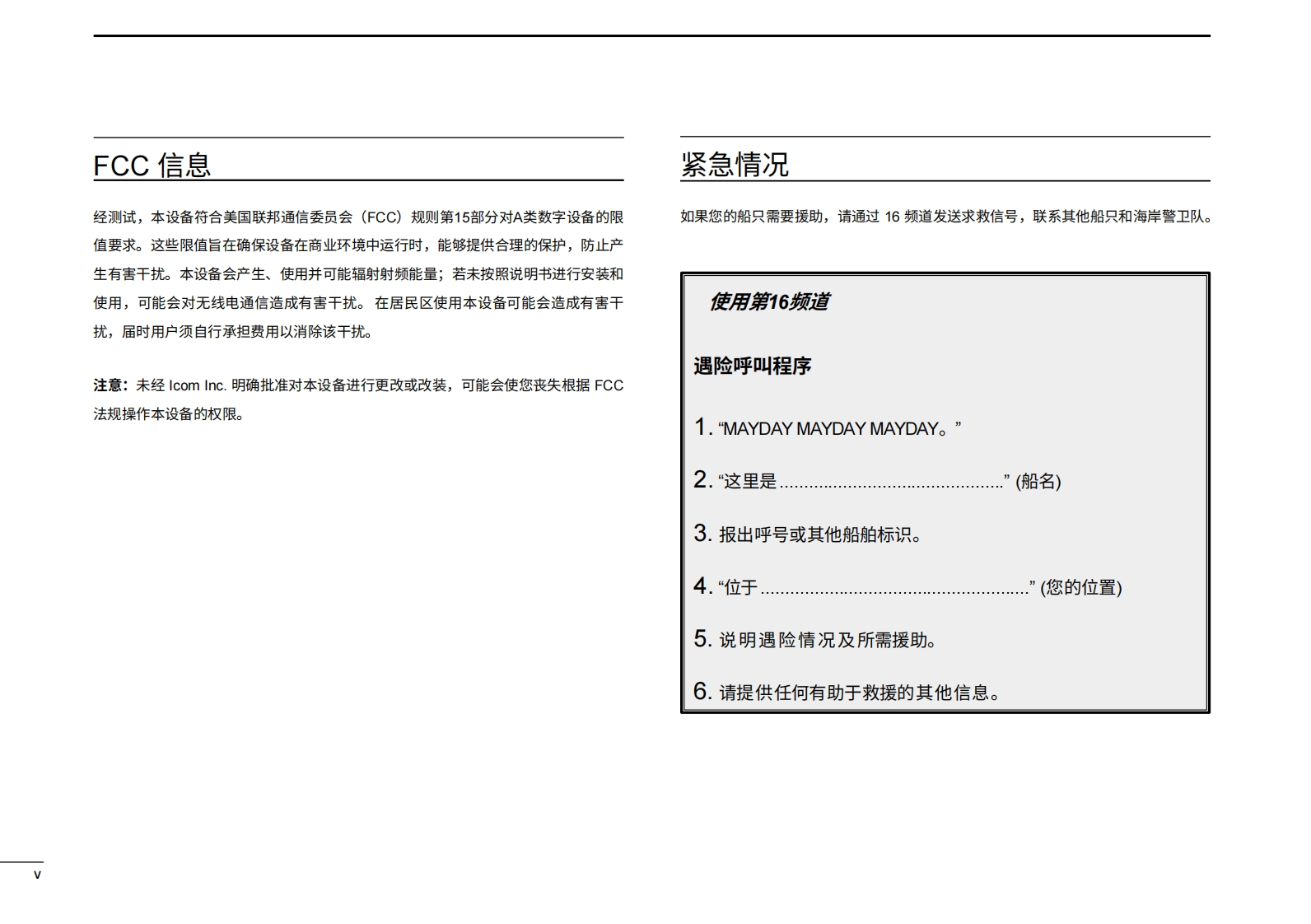Click the sentence beginning "如果您的船只需要援助"
The width and height of the screenshot is (1311, 924).
pos(945,217)
